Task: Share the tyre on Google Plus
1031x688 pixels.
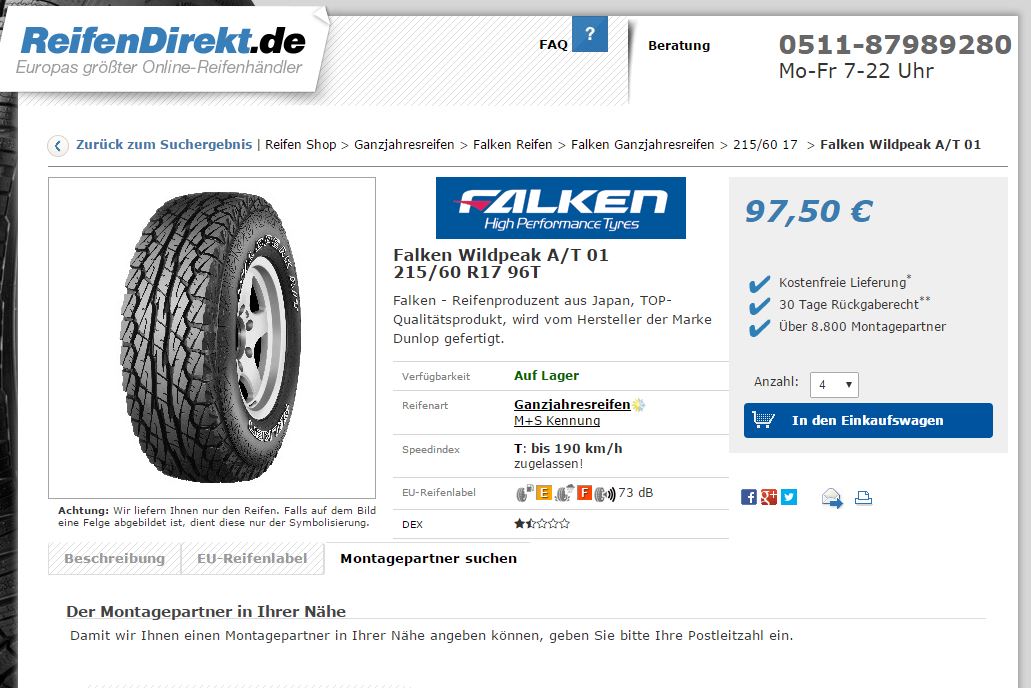Action: click(769, 497)
